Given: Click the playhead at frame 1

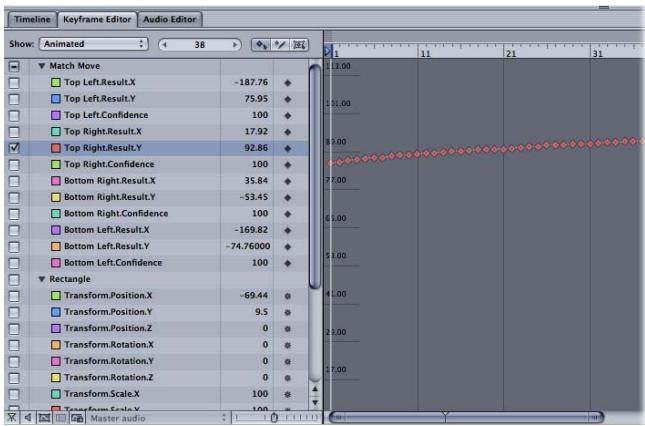Looking at the screenshot, I should click(328, 52).
